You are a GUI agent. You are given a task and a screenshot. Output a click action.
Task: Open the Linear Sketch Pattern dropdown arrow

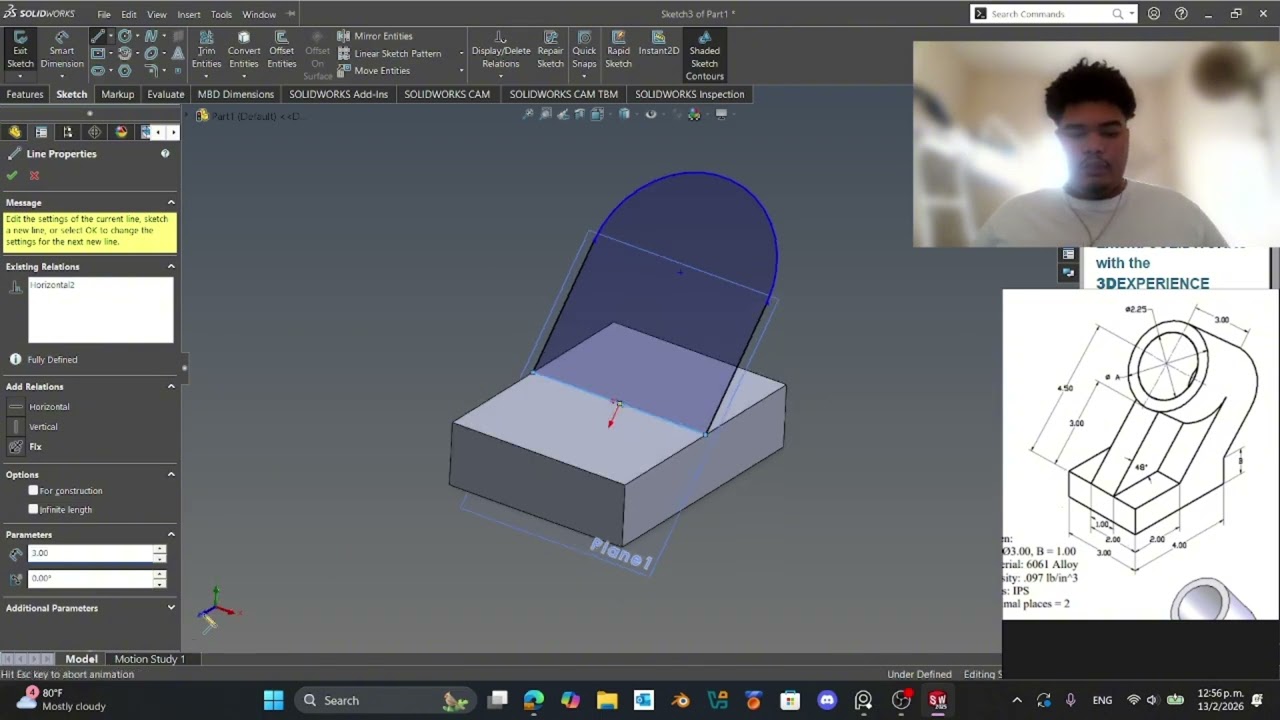click(x=461, y=53)
